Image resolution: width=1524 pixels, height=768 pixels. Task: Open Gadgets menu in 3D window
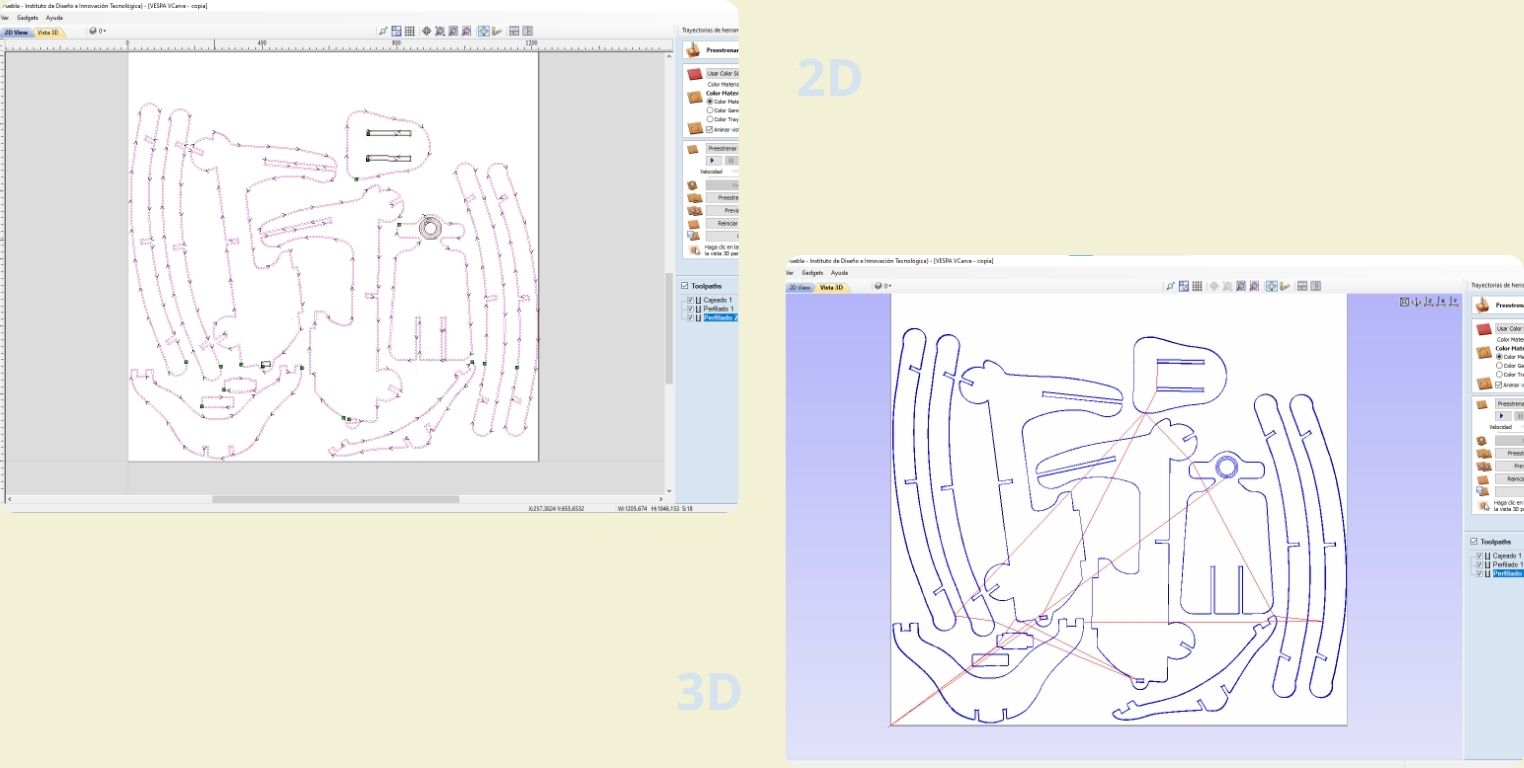(811, 272)
